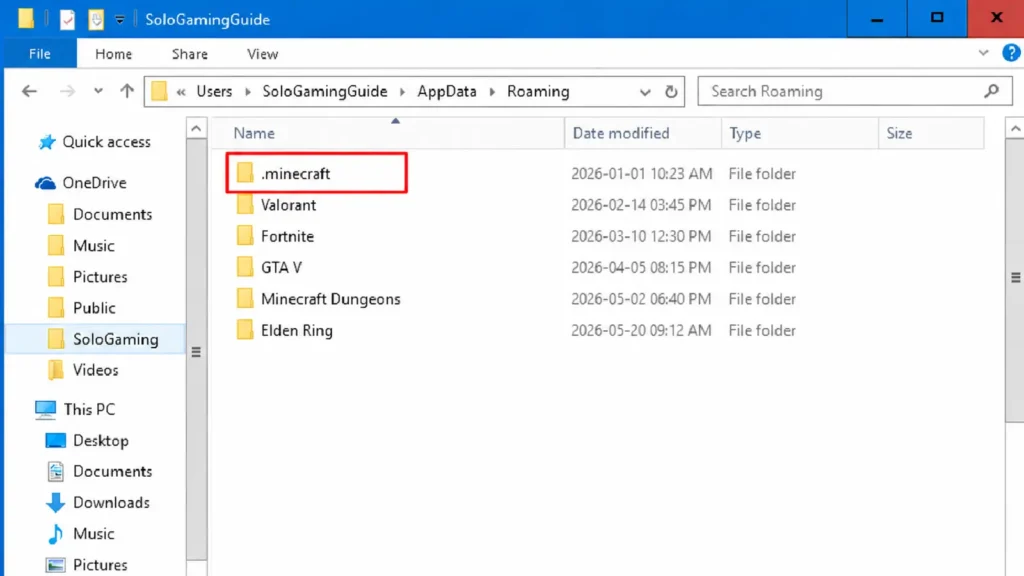Click the date 2026-02-14 03:45 PM
This screenshot has height=576, width=1024.
[641, 205]
